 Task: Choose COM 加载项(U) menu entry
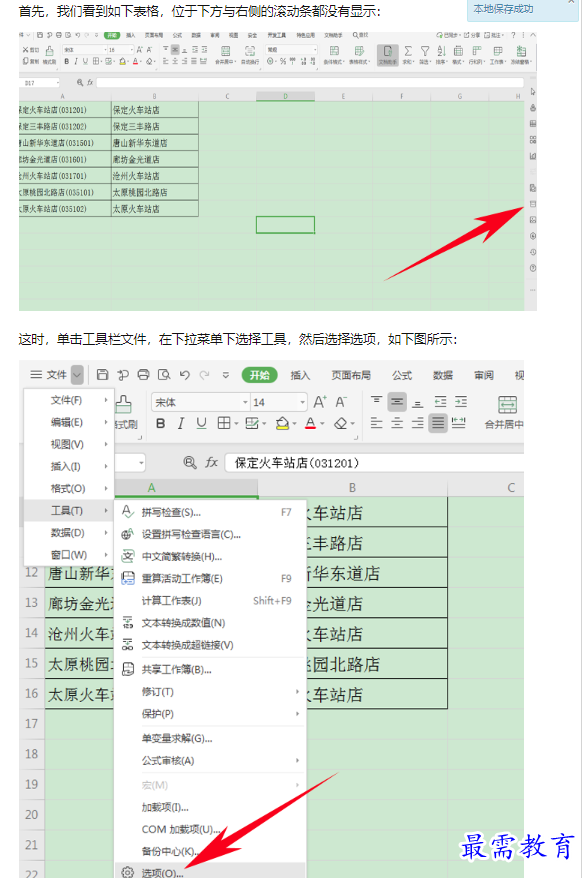click(211, 829)
